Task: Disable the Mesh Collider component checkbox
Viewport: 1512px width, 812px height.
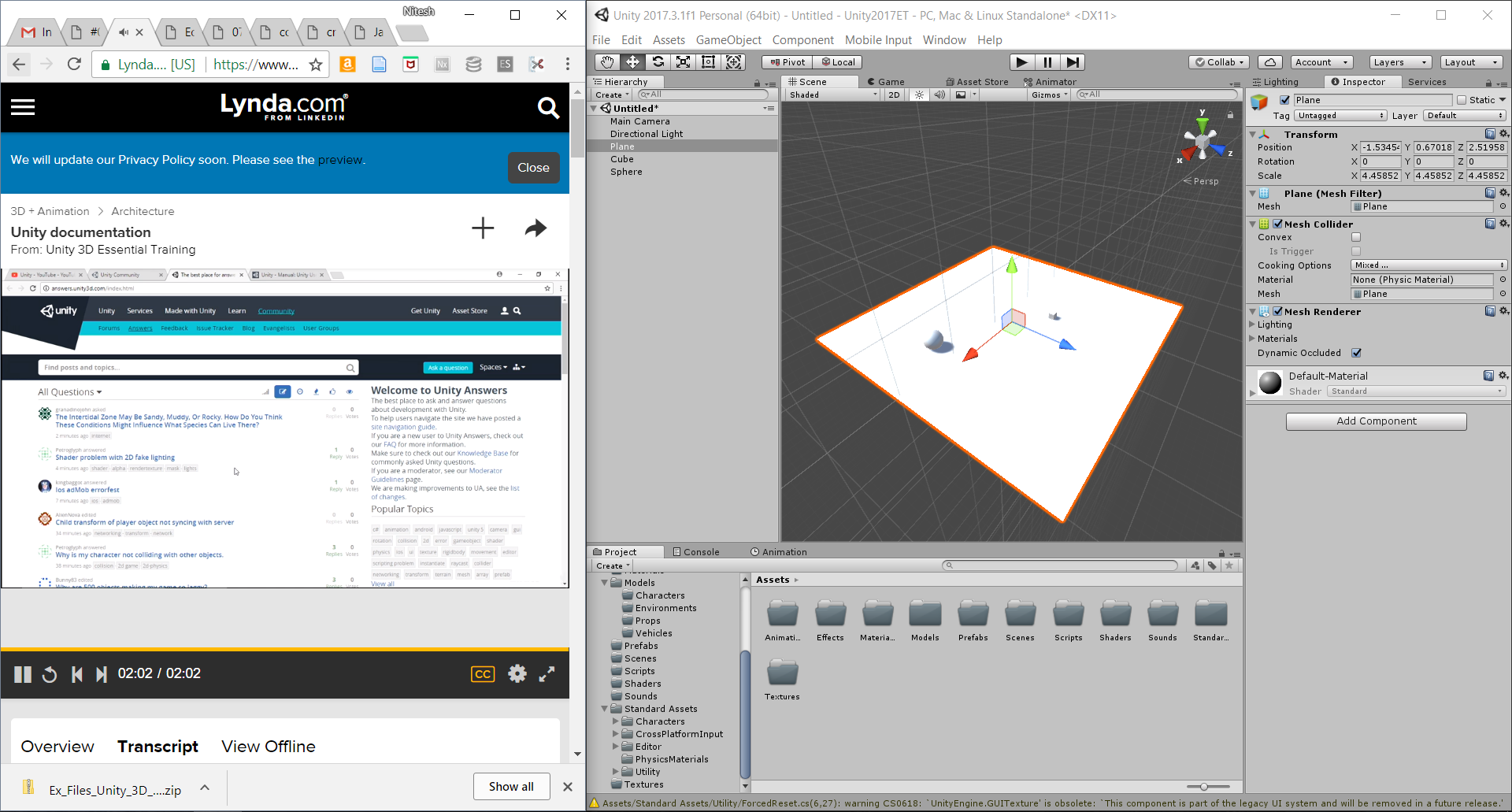Action: [1278, 224]
